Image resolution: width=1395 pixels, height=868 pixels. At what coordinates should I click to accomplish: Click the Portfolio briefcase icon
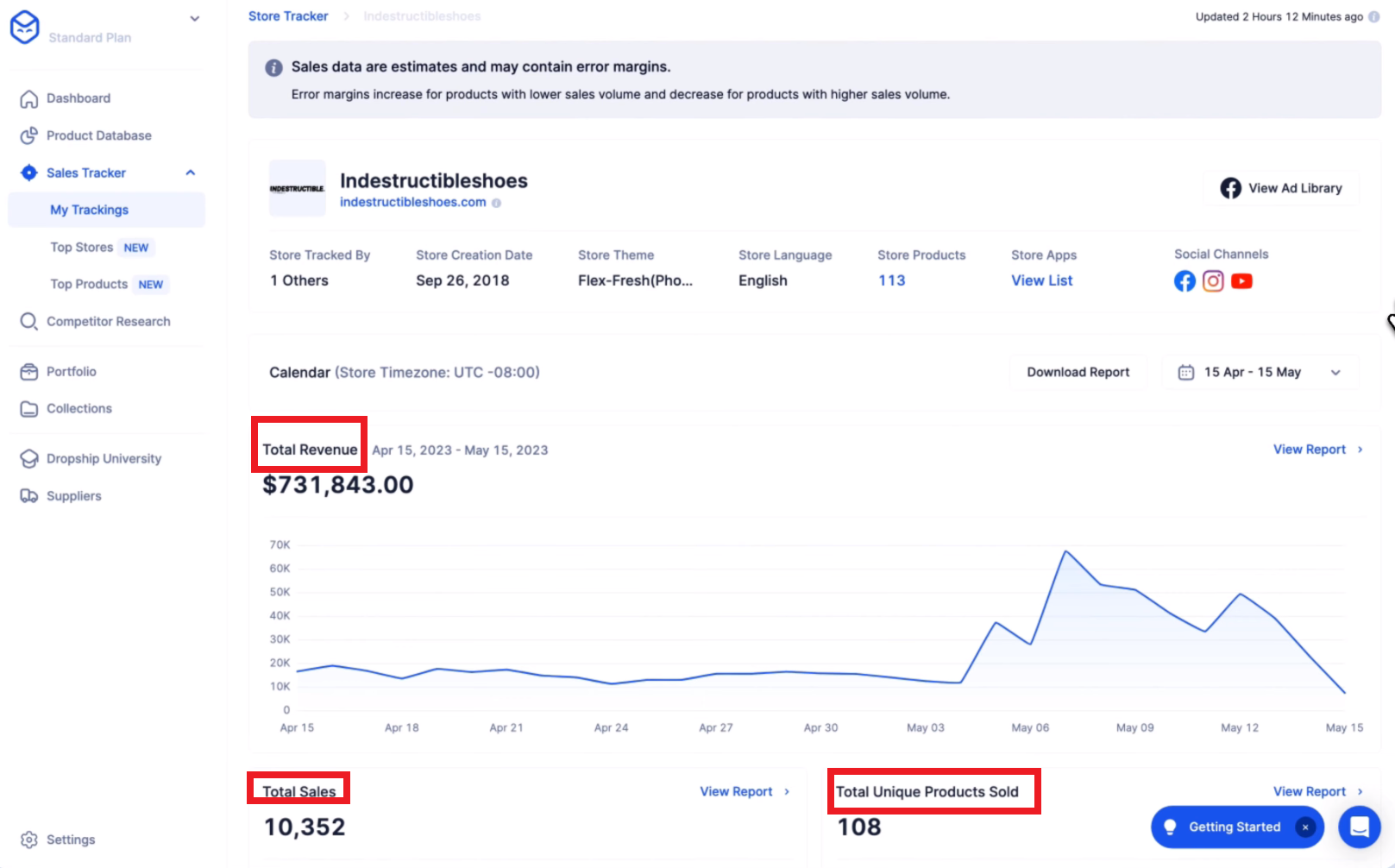[x=29, y=372]
